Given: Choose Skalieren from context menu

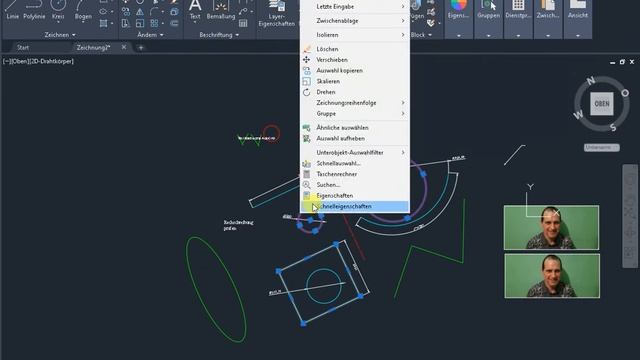Looking at the screenshot, I should coord(355,81).
